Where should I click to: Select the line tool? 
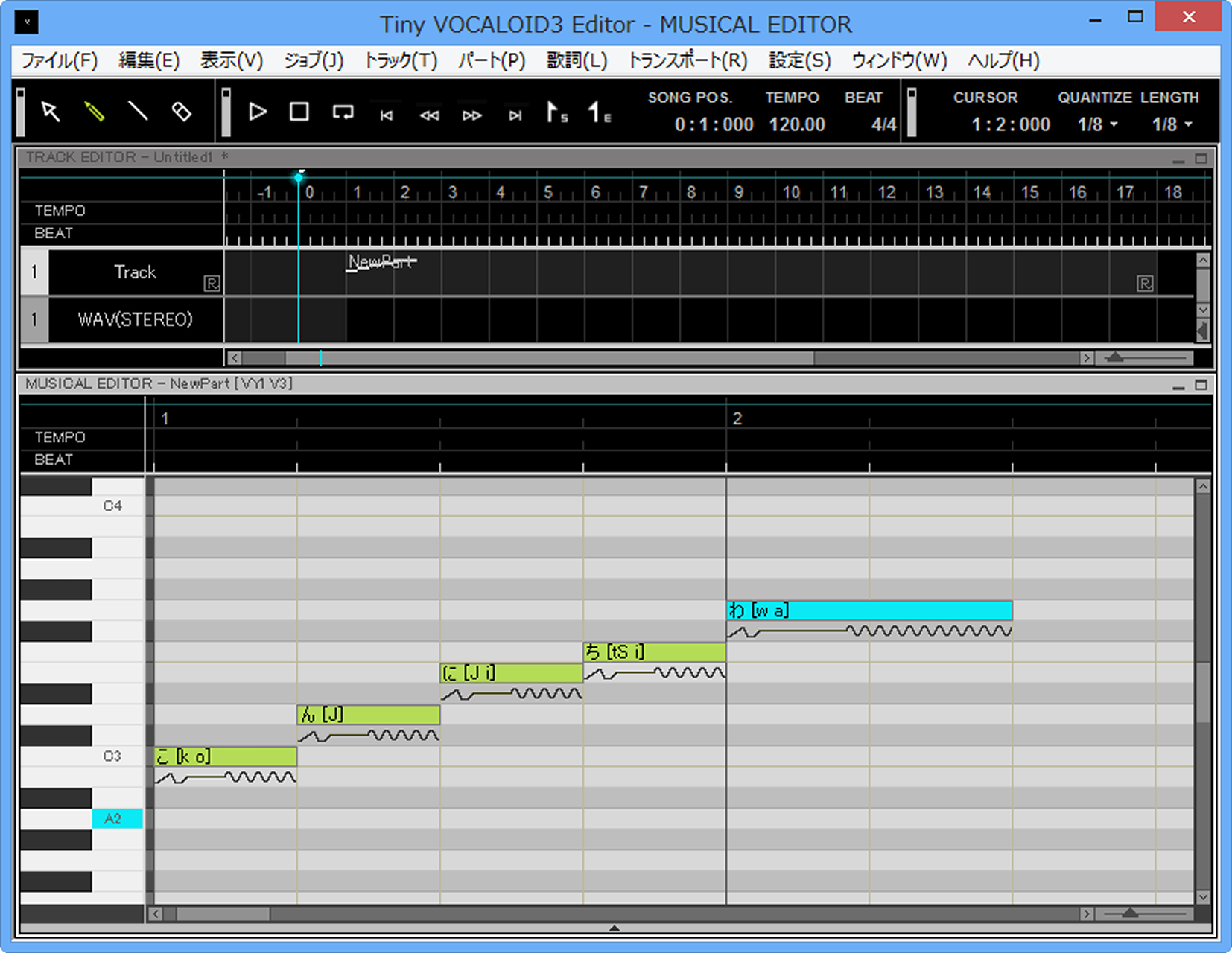pos(138,112)
